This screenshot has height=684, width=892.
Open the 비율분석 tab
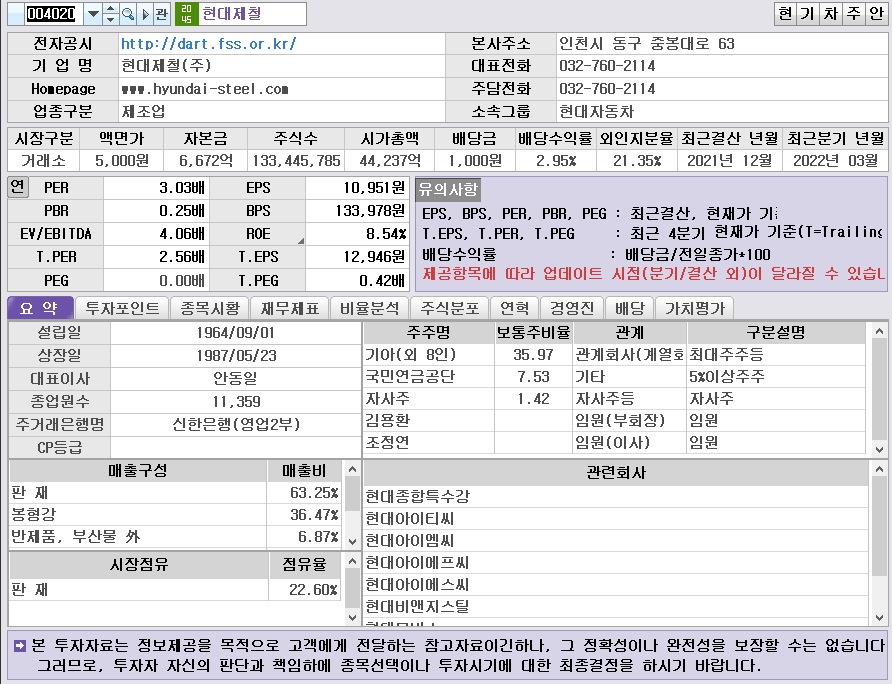(370, 308)
